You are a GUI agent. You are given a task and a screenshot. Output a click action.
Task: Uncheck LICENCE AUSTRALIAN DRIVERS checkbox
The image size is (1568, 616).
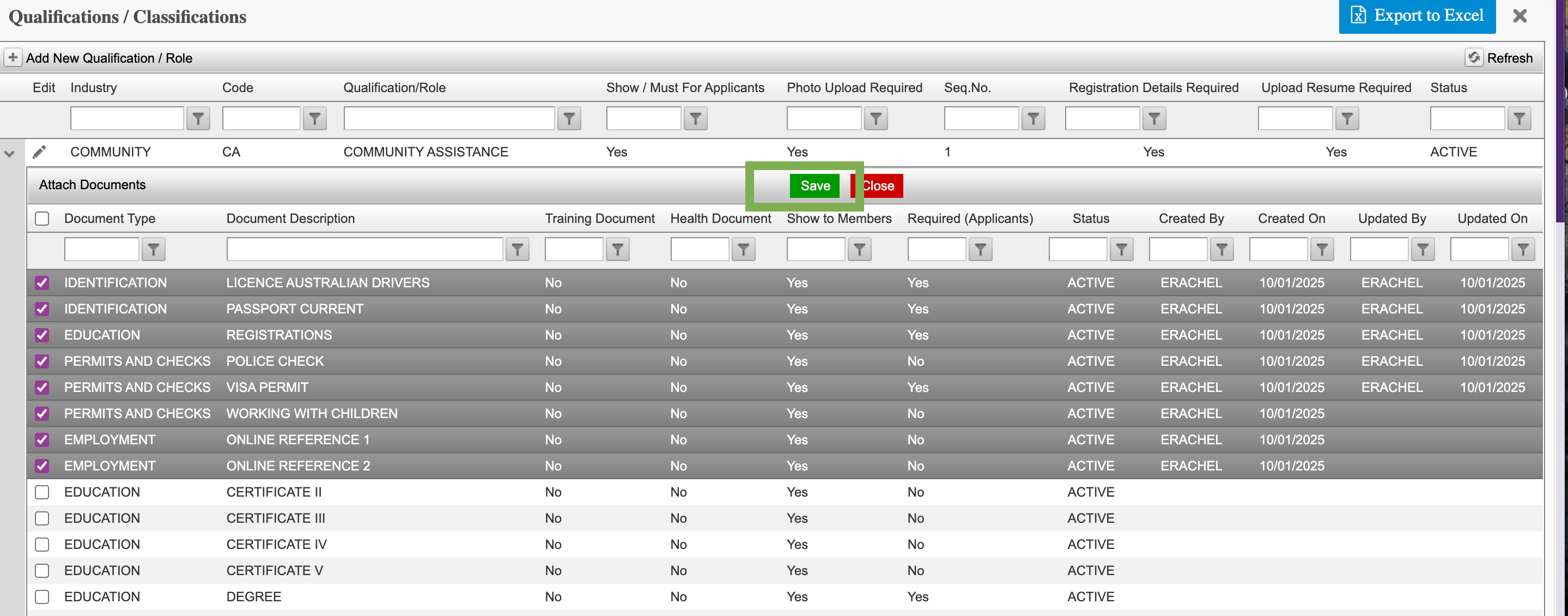(42, 283)
